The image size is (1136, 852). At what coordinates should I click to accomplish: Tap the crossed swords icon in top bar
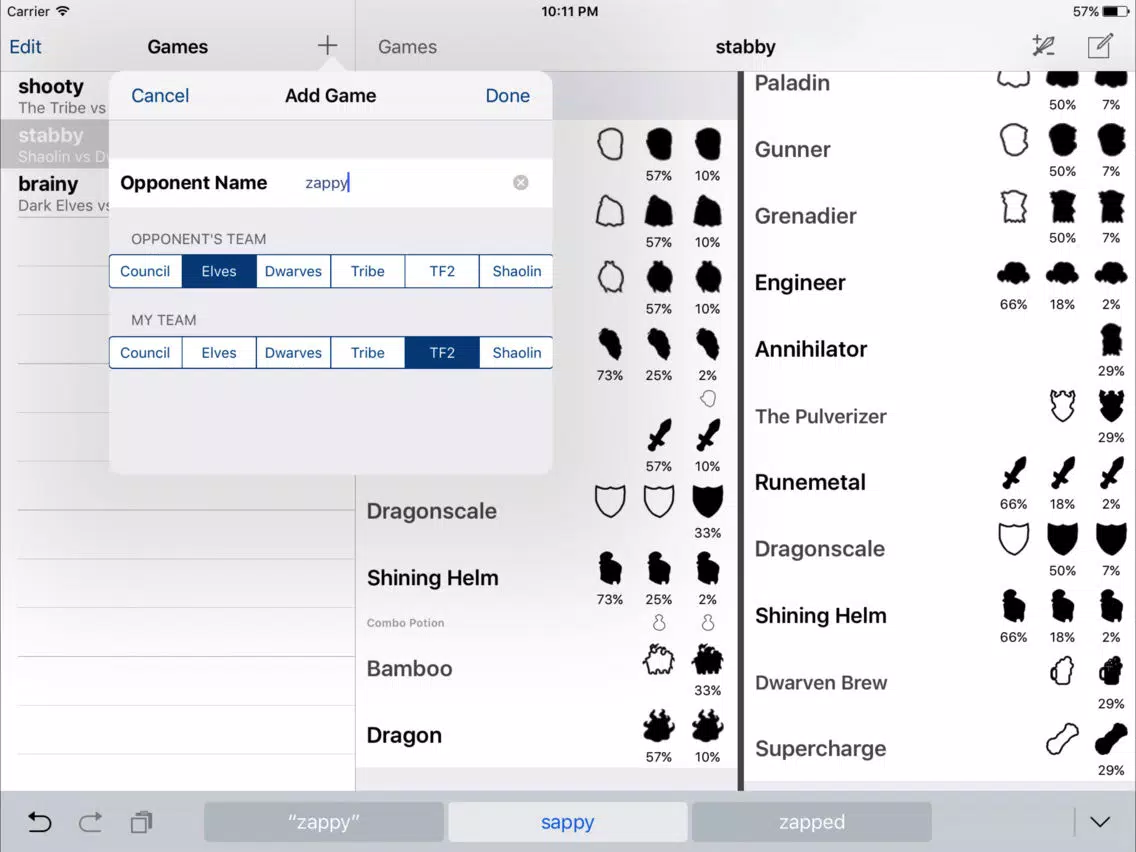[x=1043, y=46]
